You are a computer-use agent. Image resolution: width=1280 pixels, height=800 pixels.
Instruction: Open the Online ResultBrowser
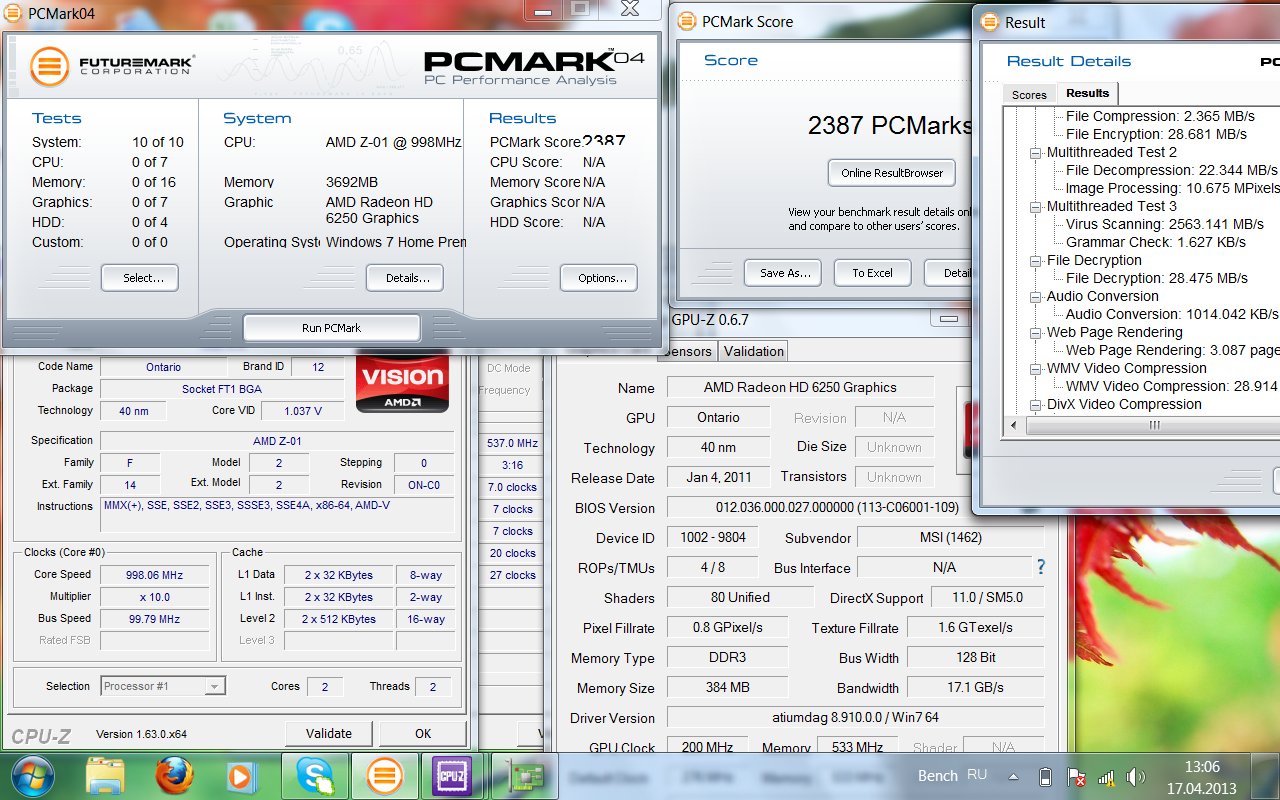(892, 173)
